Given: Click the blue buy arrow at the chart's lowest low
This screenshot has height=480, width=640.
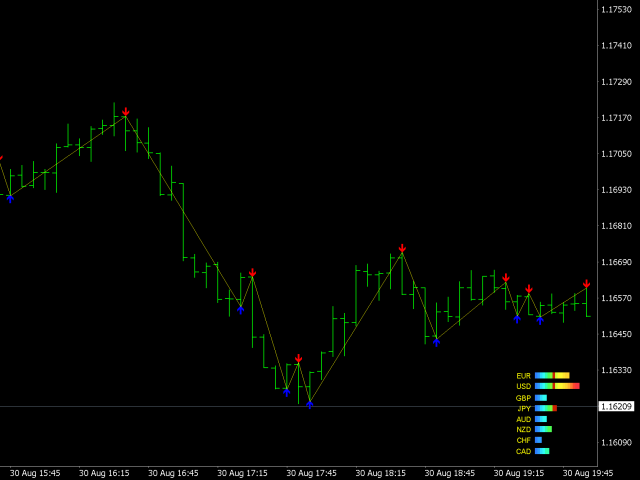Looking at the screenshot, I should tap(310, 404).
